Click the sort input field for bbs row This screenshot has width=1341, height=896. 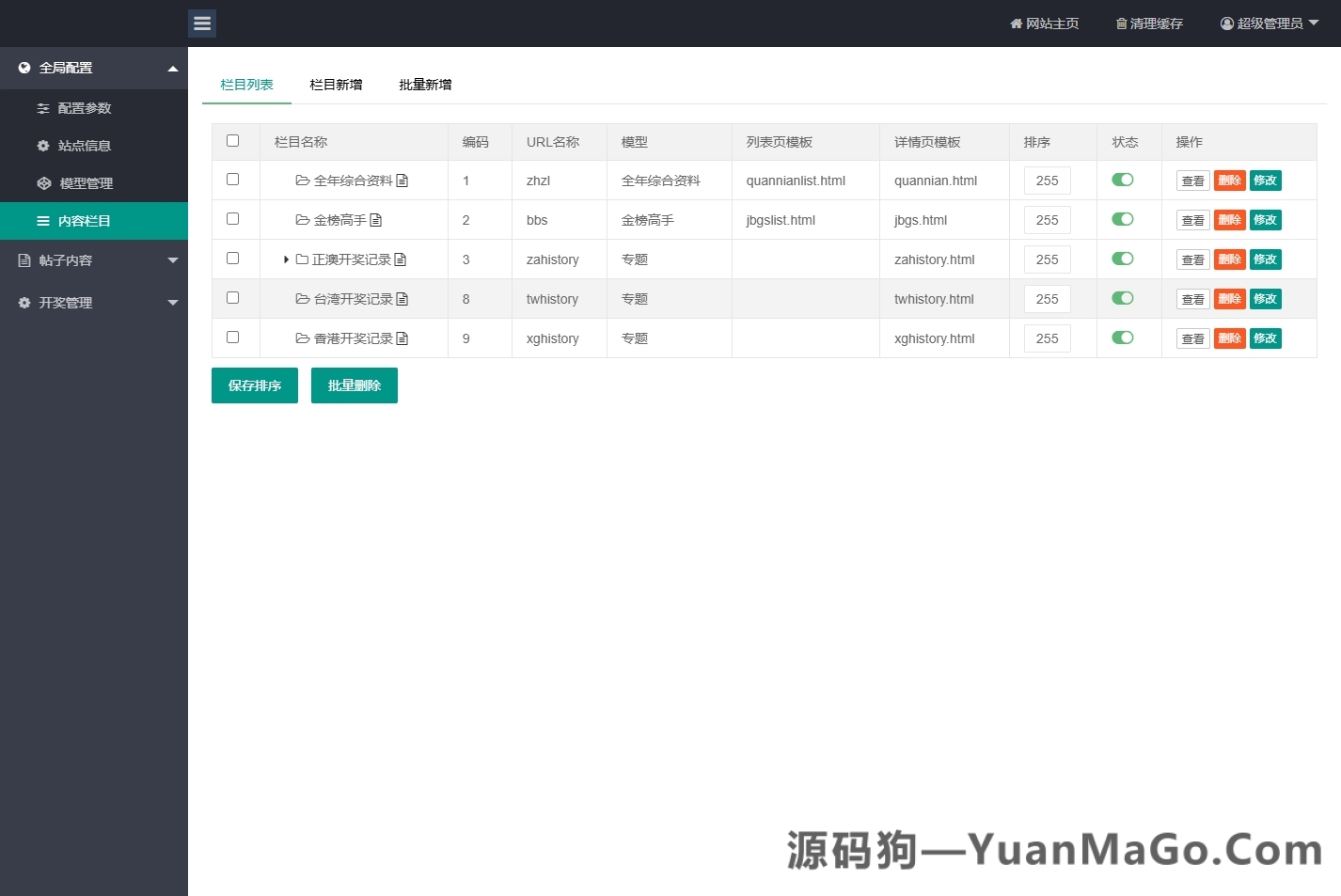1047,219
